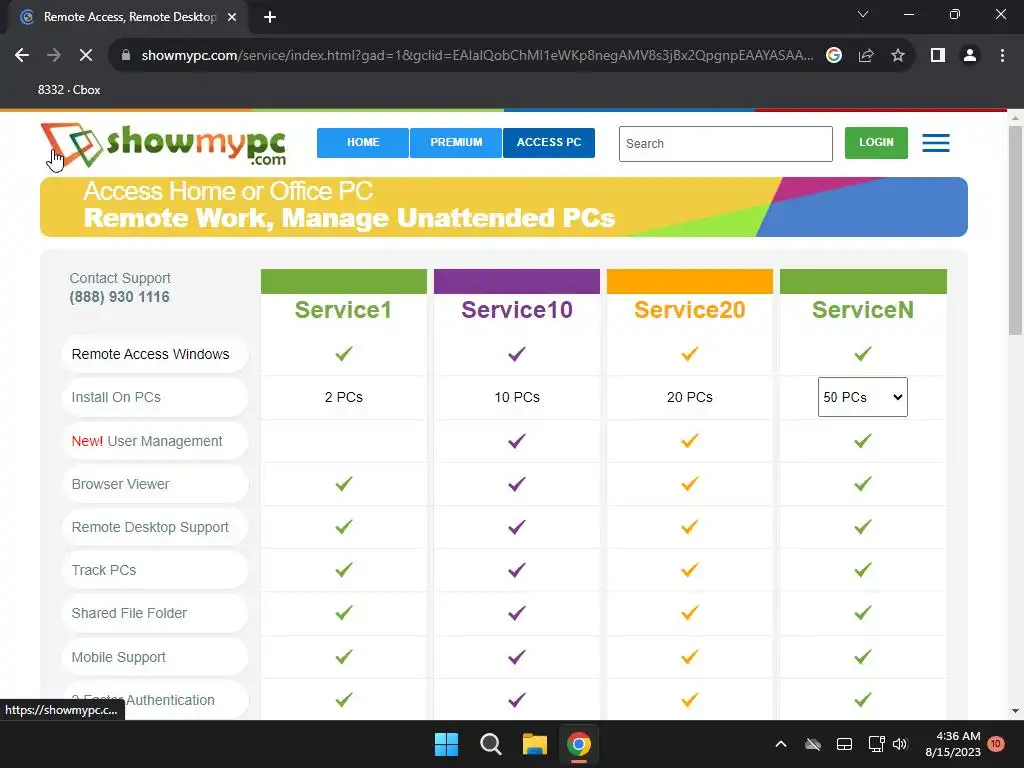The height and width of the screenshot is (768, 1024).
Task: Go to HOME navigation tab
Action: click(x=363, y=142)
